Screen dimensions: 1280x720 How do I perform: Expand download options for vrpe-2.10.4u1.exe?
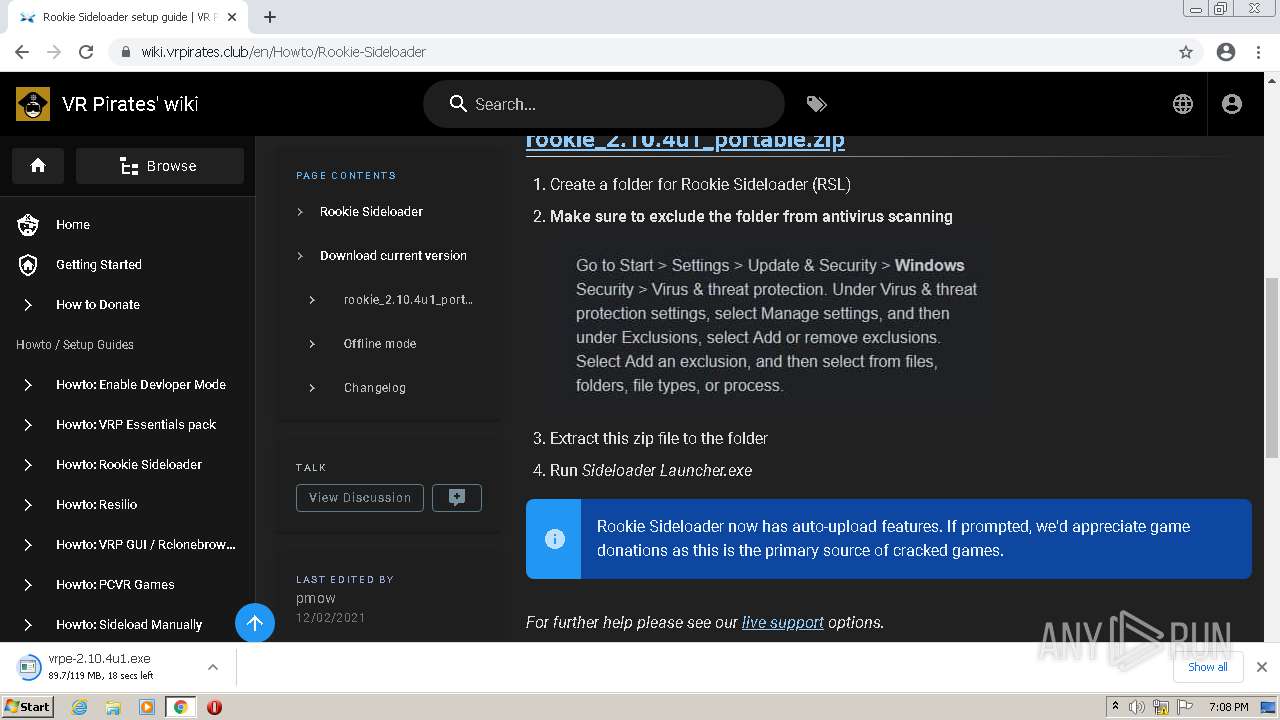pyautogui.click(x=213, y=667)
